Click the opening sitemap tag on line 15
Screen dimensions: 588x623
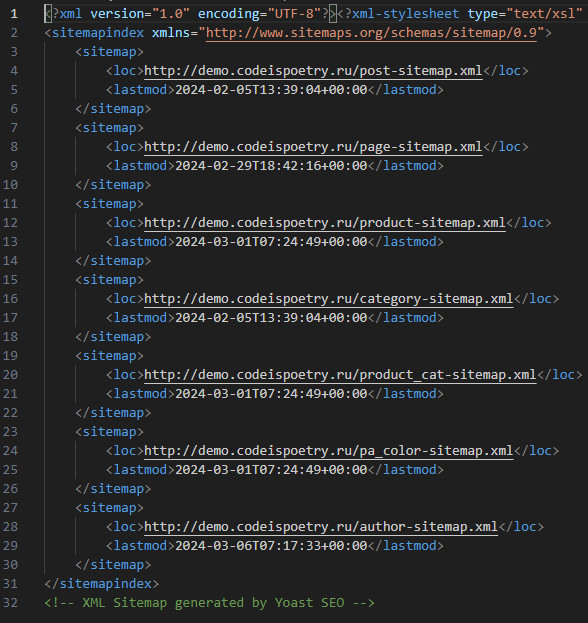(x=109, y=280)
